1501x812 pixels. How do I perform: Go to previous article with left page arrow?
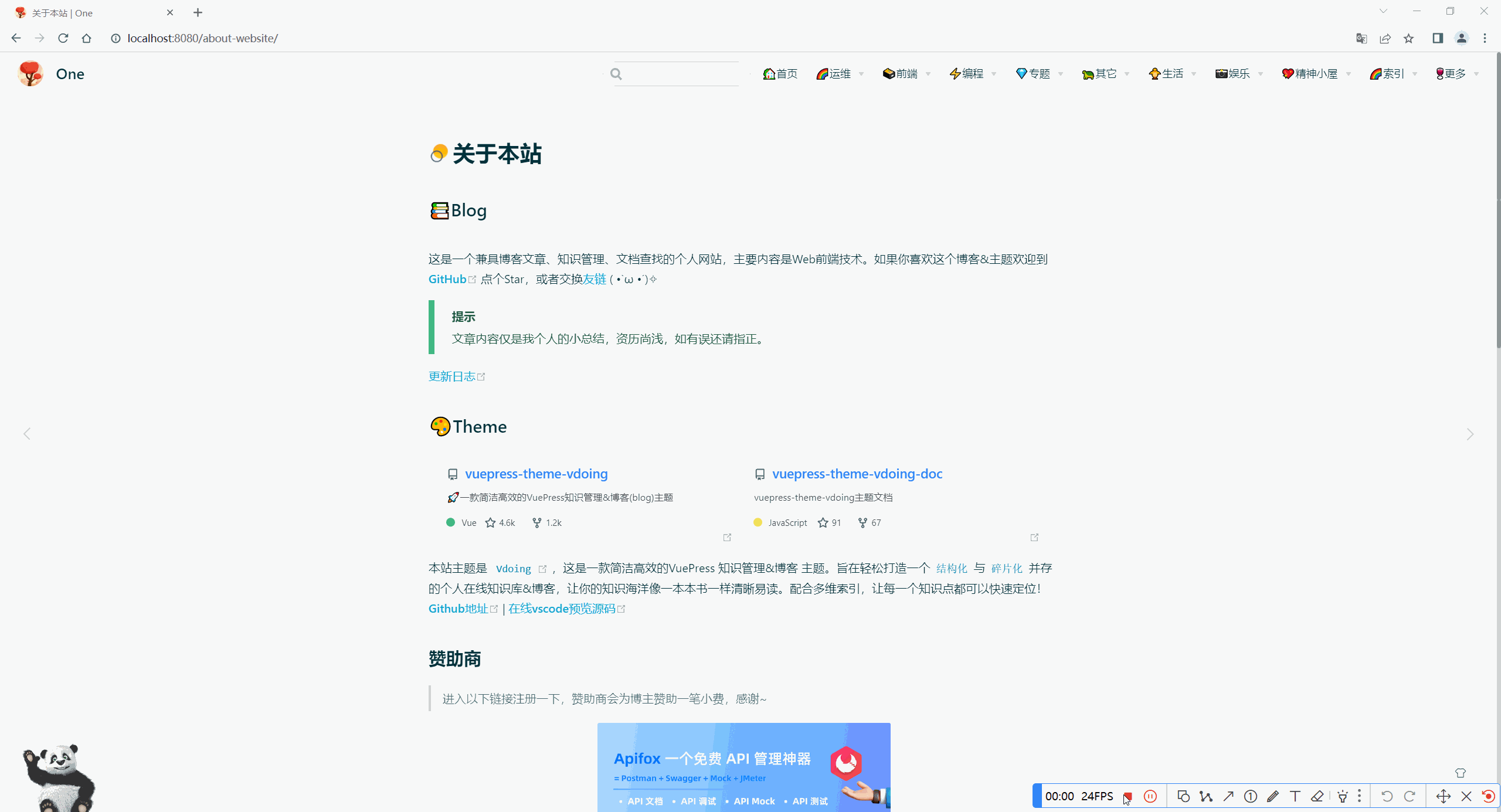(x=27, y=434)
